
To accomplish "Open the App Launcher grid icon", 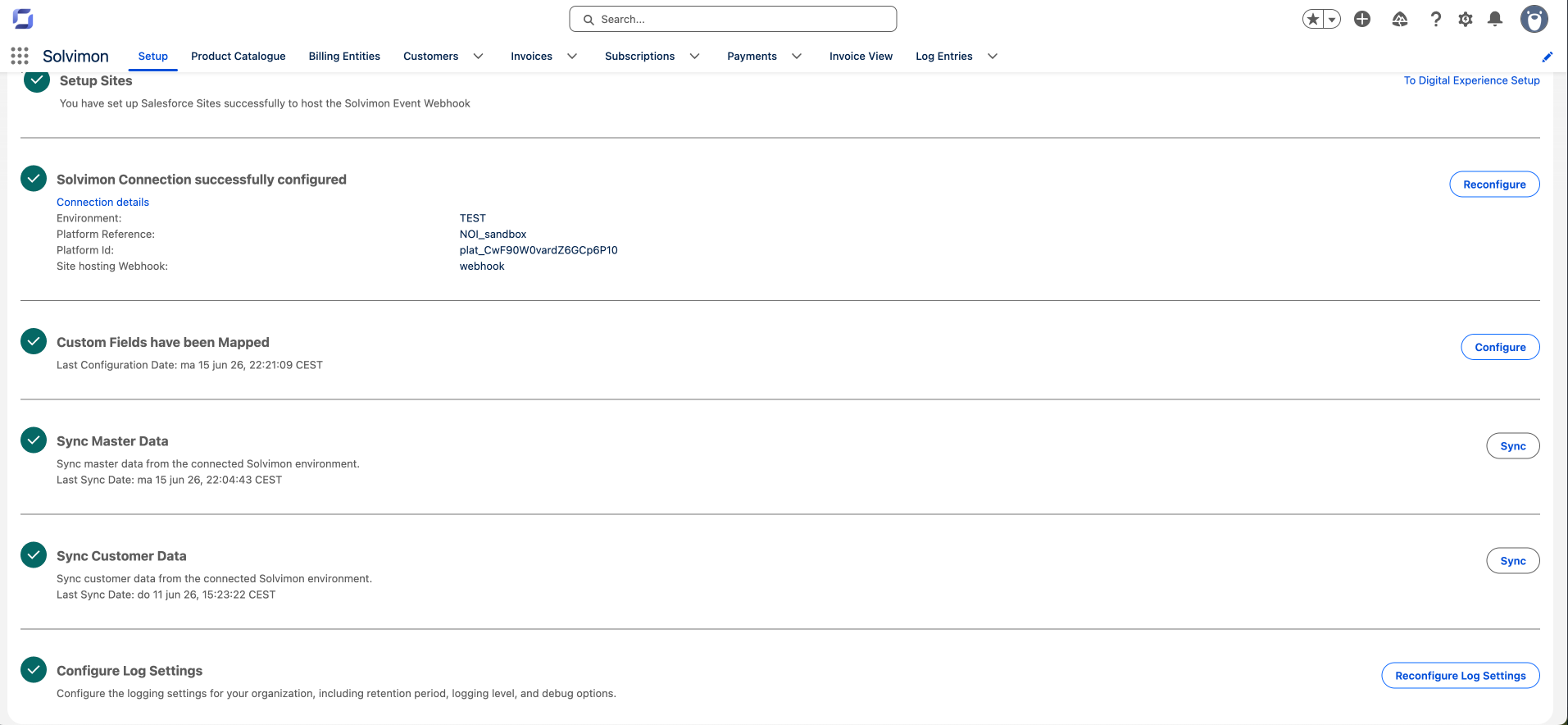I will tap(20, 56).
